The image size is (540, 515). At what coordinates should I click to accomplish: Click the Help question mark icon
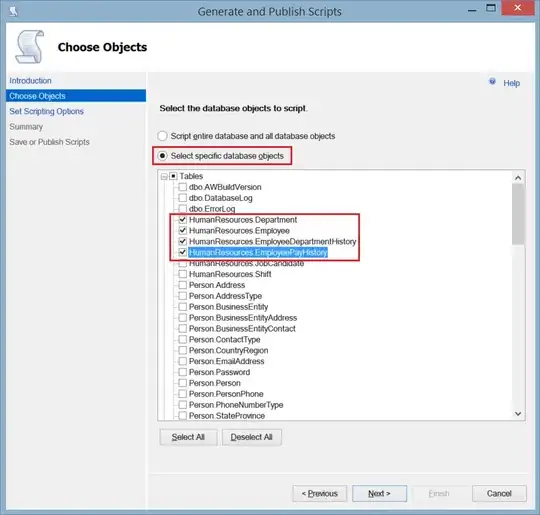492,82
